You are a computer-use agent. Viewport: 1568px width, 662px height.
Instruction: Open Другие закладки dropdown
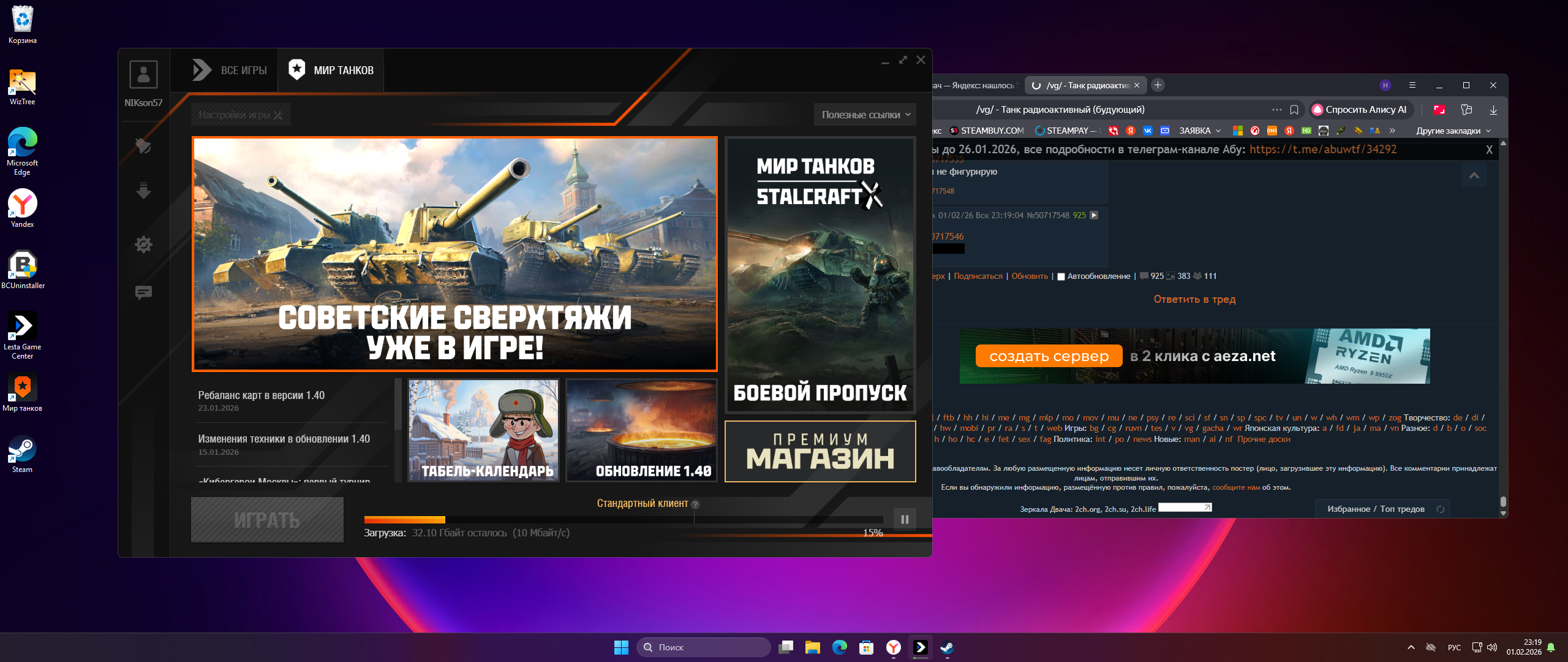click(x=1453, y=131)
